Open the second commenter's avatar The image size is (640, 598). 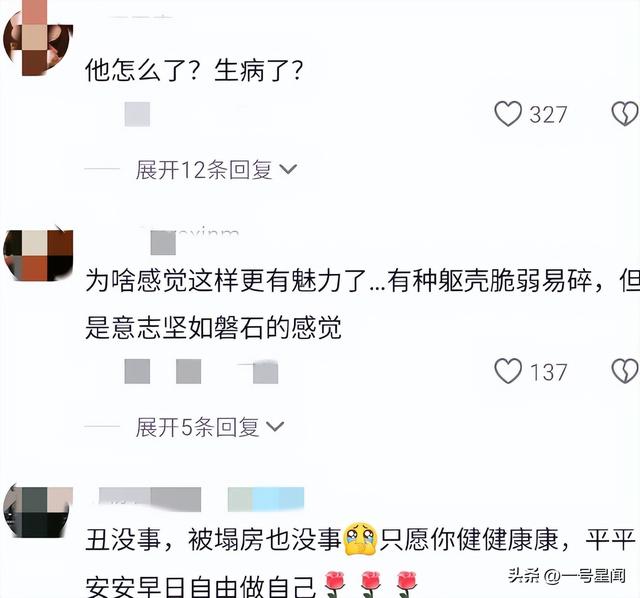point(38,255)
